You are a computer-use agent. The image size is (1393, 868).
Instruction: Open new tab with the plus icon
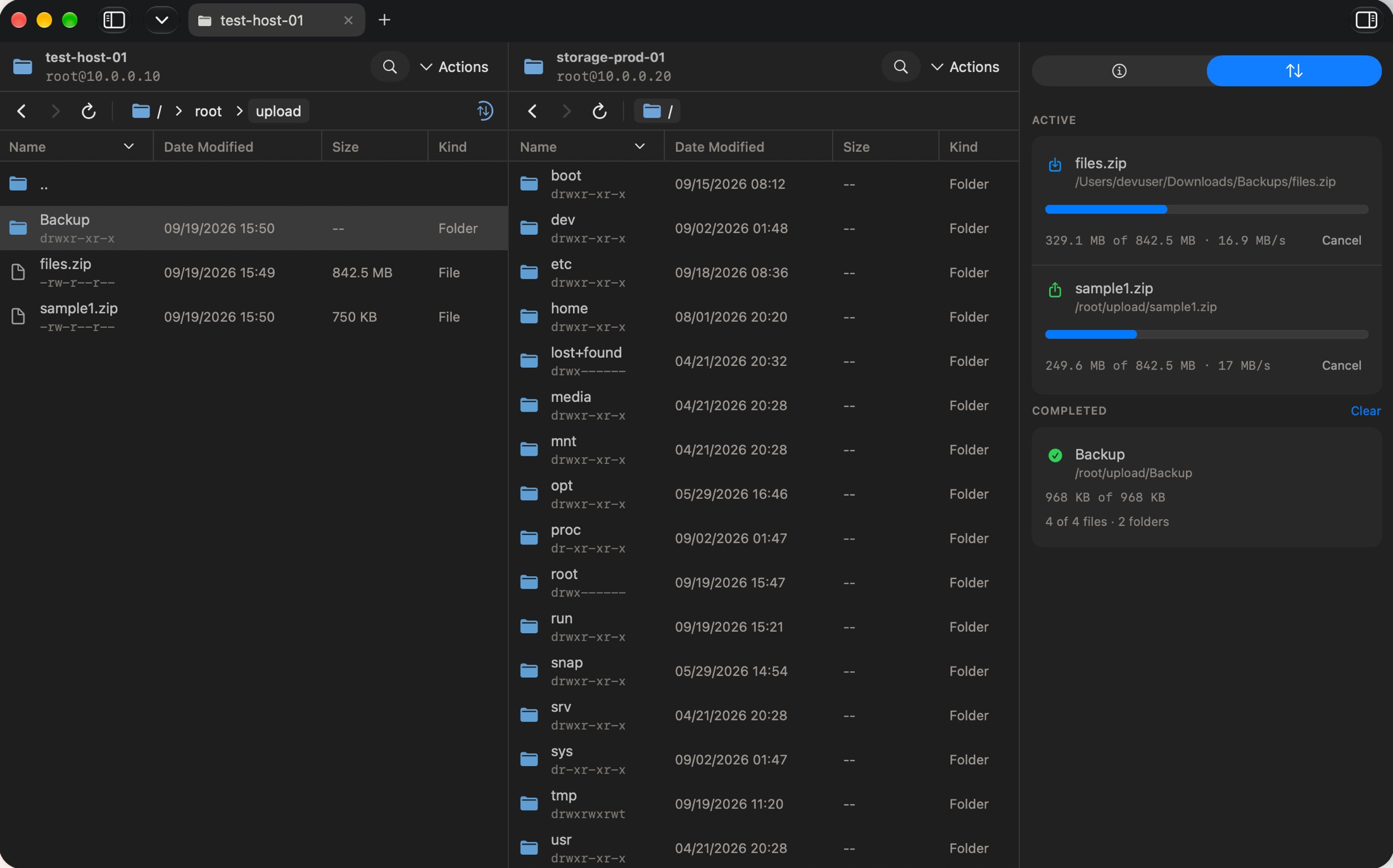click(x=384, y=20)
